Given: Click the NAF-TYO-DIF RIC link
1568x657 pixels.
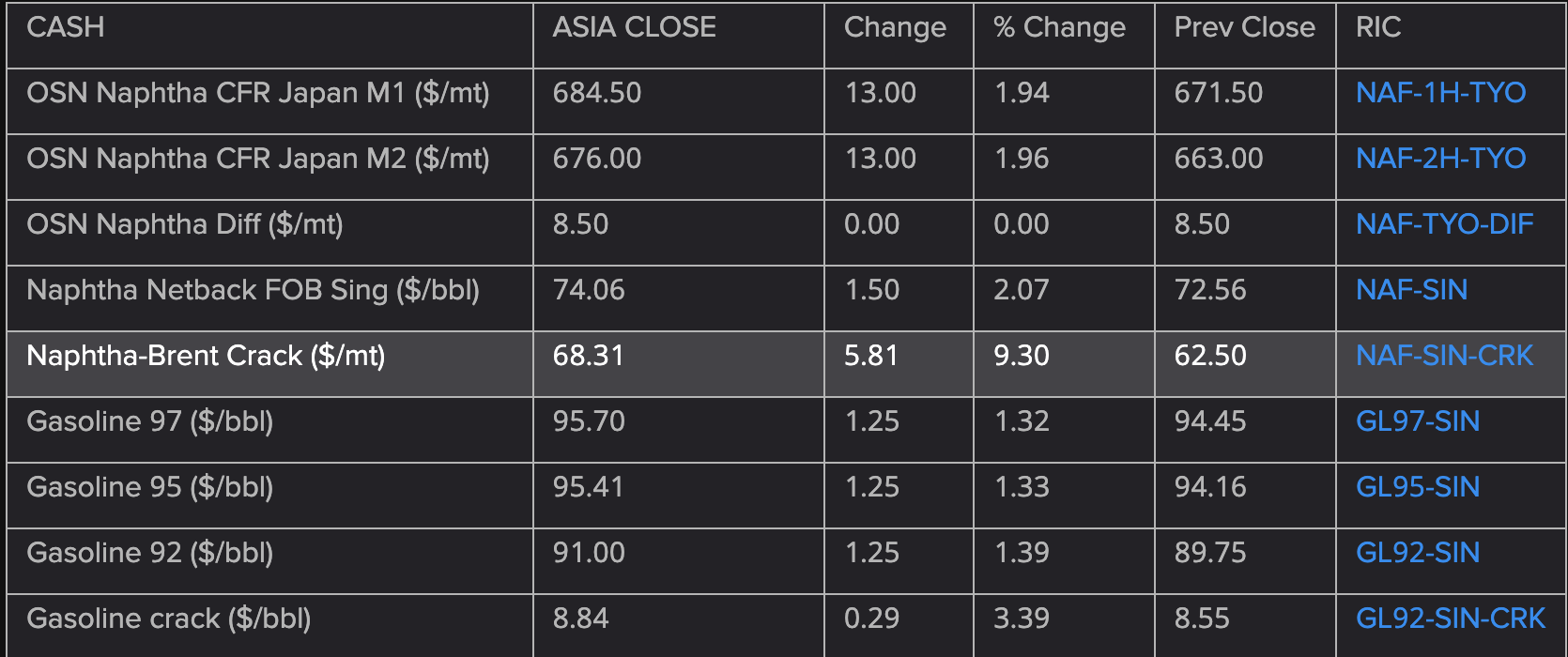Looking at the screenshot, I should 1444,224.
